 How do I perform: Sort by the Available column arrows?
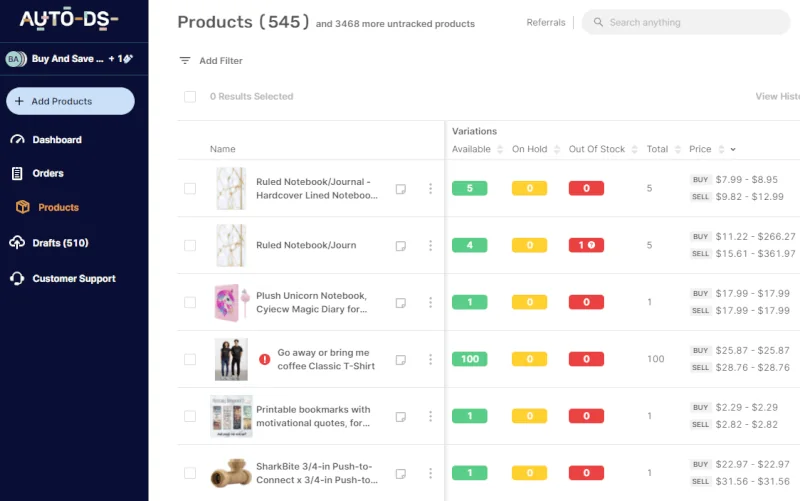click(500, 149)
